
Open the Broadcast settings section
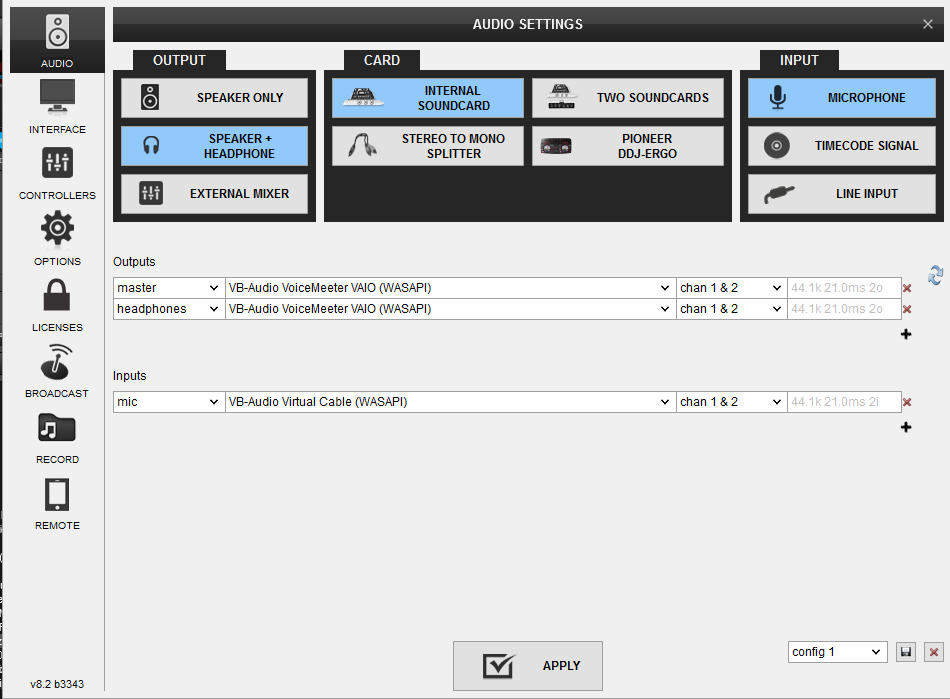click(57, 371)
